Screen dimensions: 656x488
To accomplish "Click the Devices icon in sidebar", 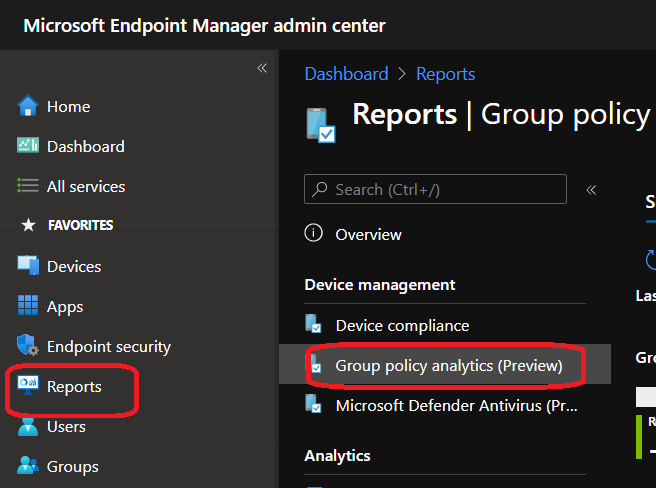I will 27,267.
